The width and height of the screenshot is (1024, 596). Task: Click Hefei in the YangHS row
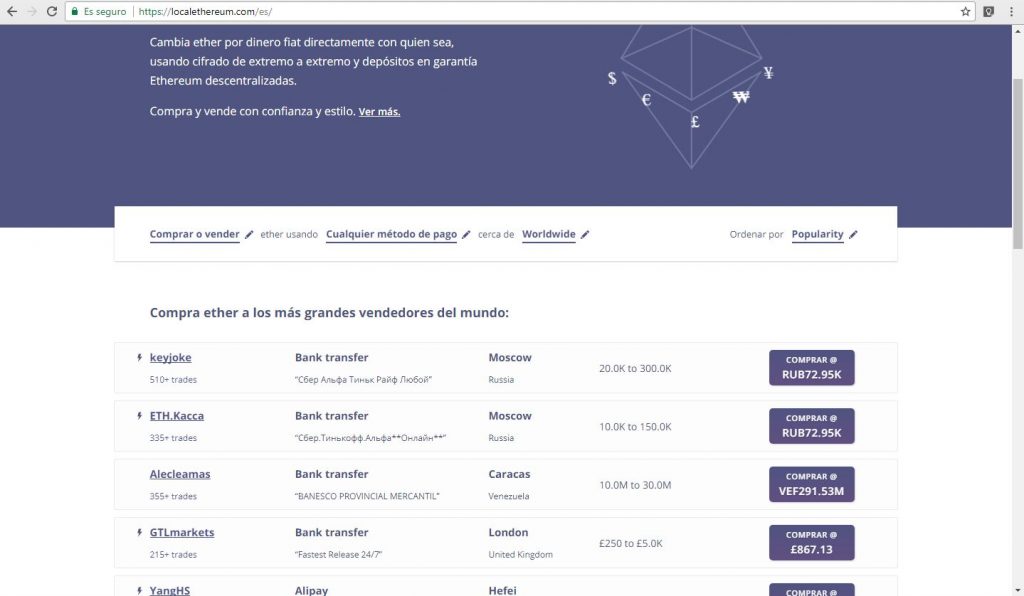pyautogui.click(x=502, y=590)
